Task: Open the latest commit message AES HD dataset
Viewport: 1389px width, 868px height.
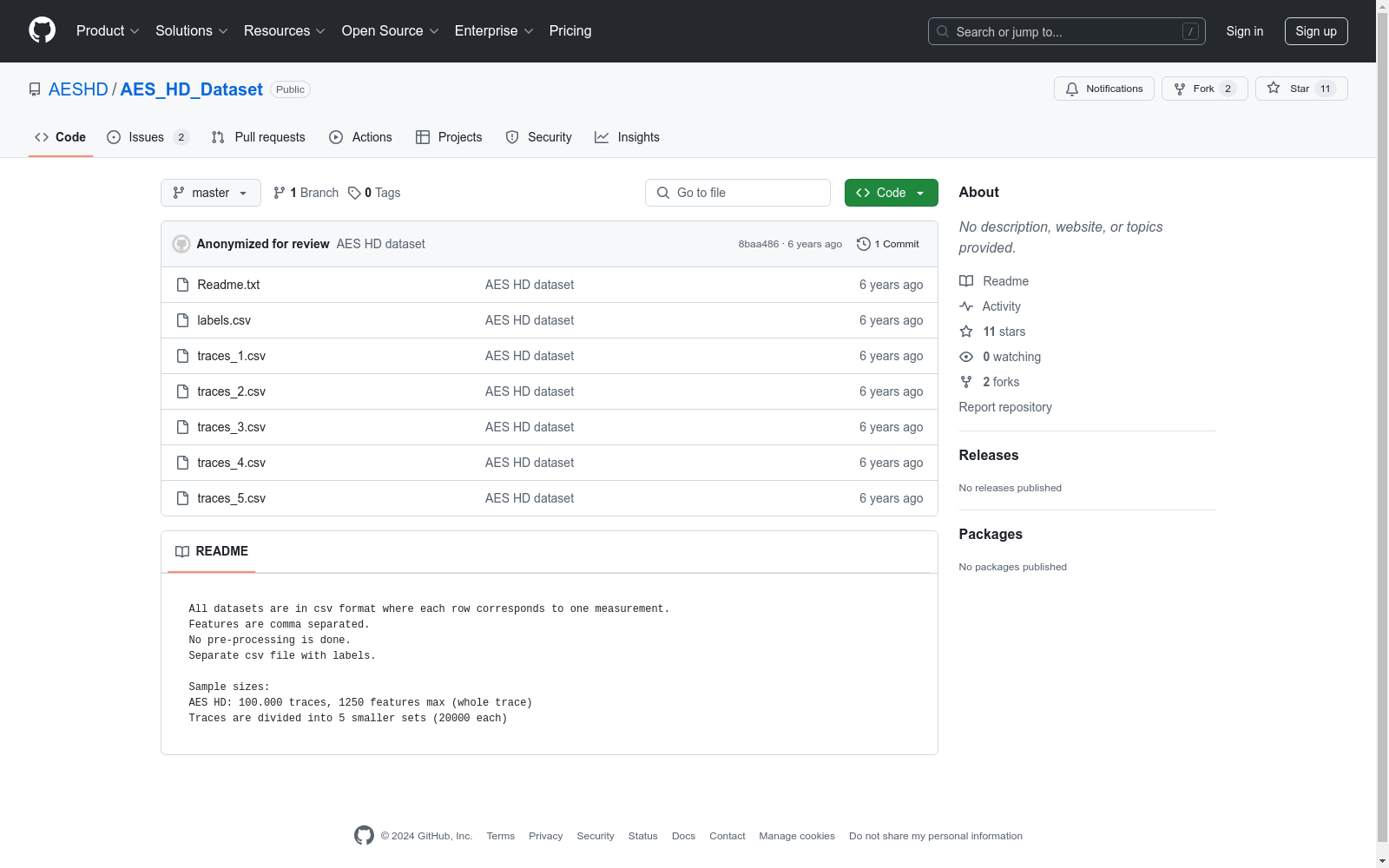Action: (381, 244)
